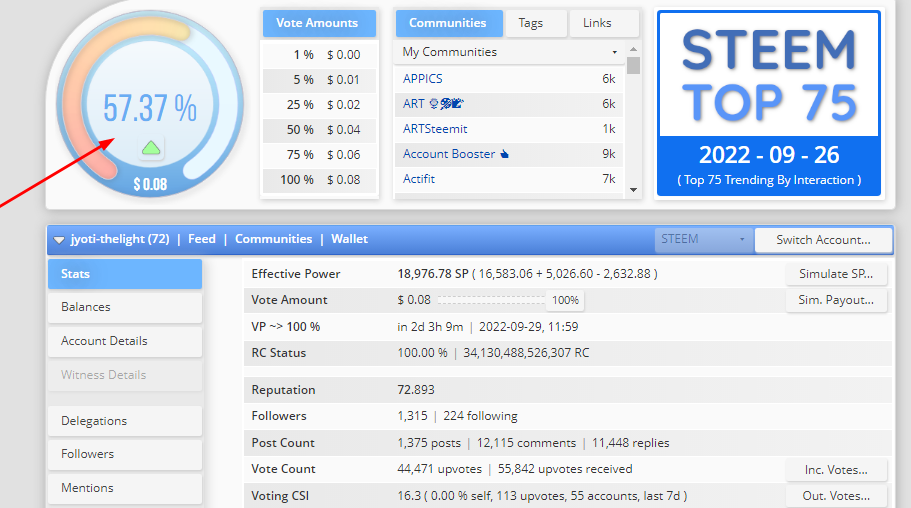
Task: Click the 12,115 comments count
Action: tap(526, 443)
